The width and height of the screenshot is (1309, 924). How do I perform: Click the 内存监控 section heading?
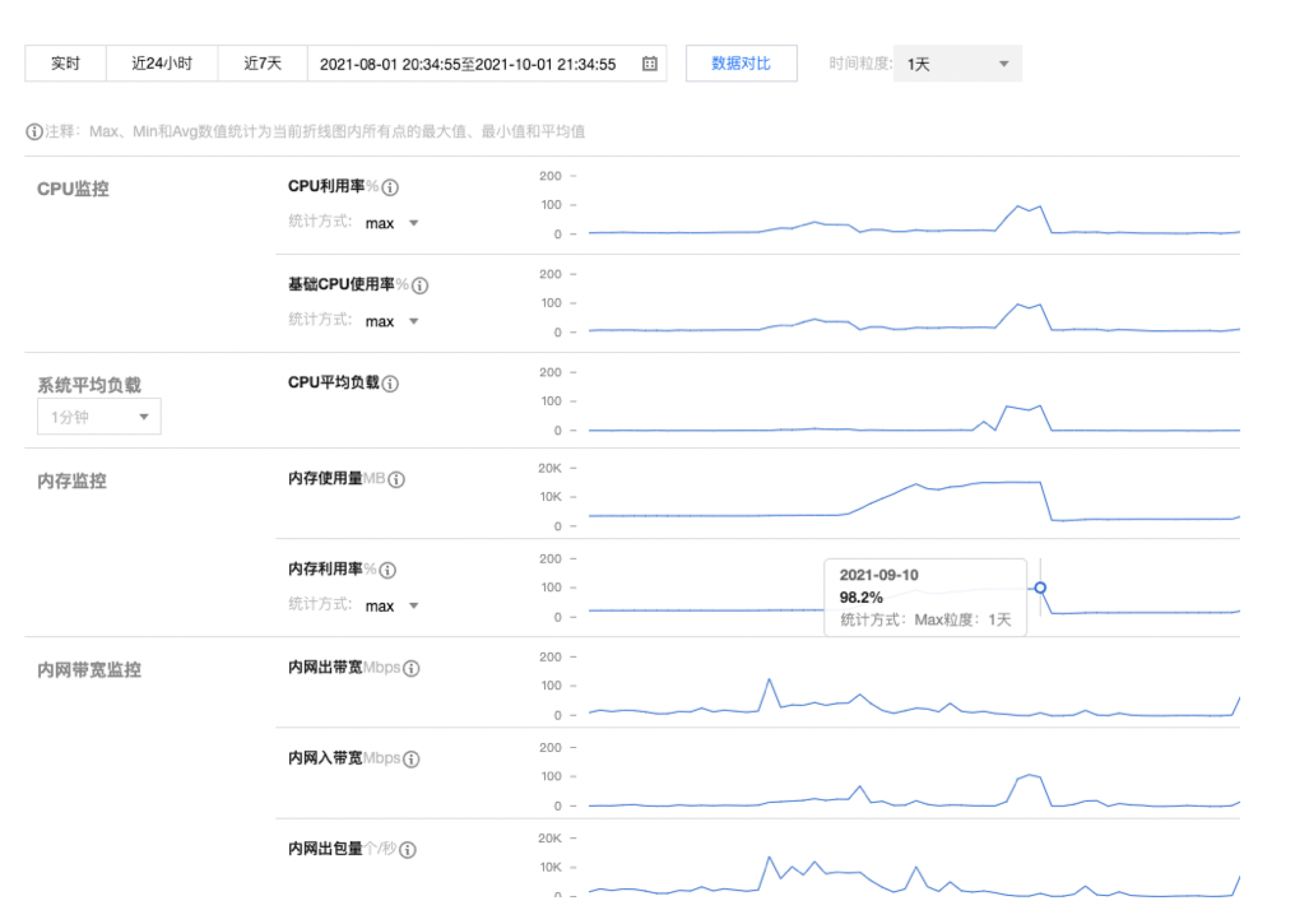[x=71, y=480]
